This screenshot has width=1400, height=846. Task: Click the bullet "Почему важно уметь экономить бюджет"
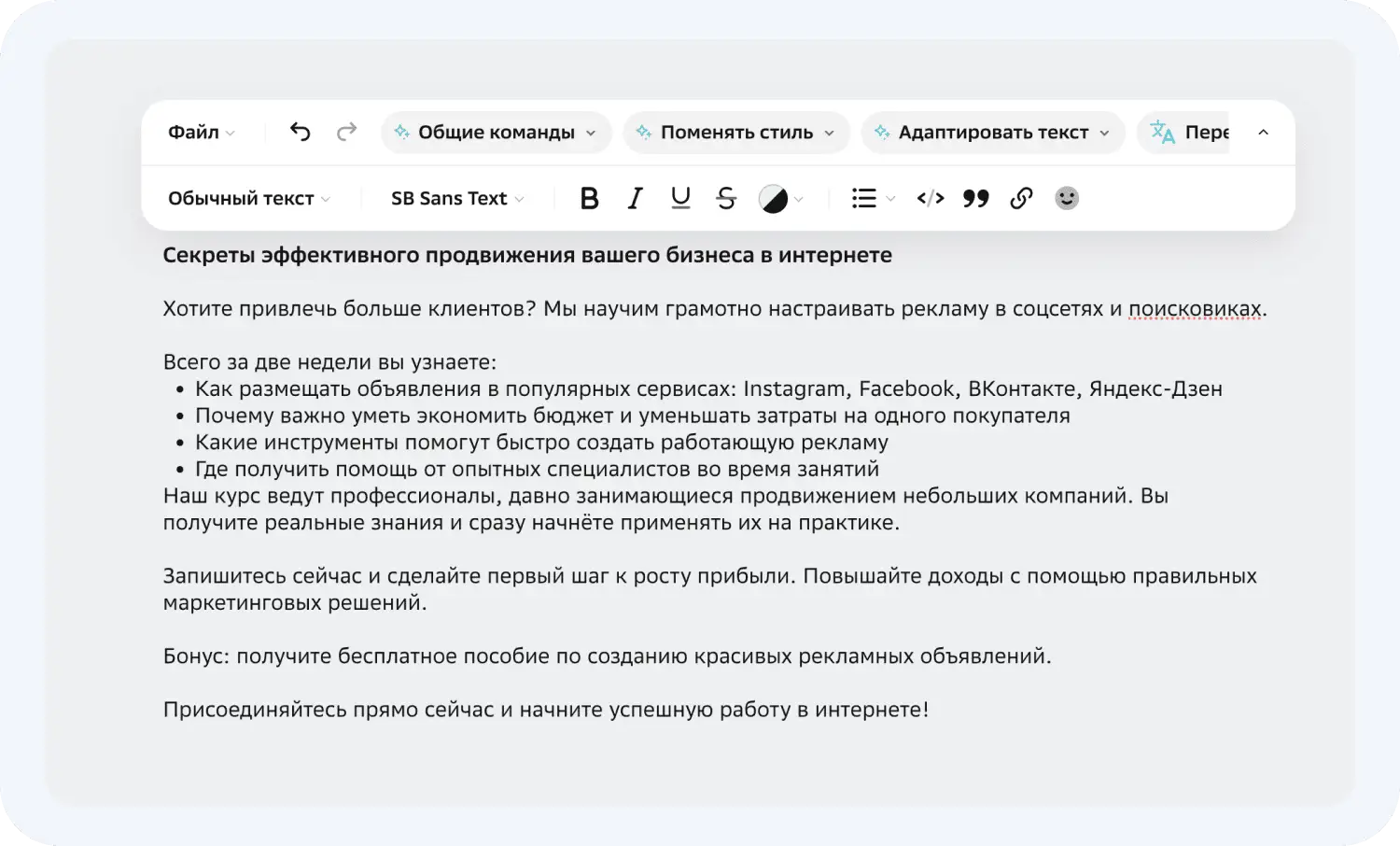(633, 416)
